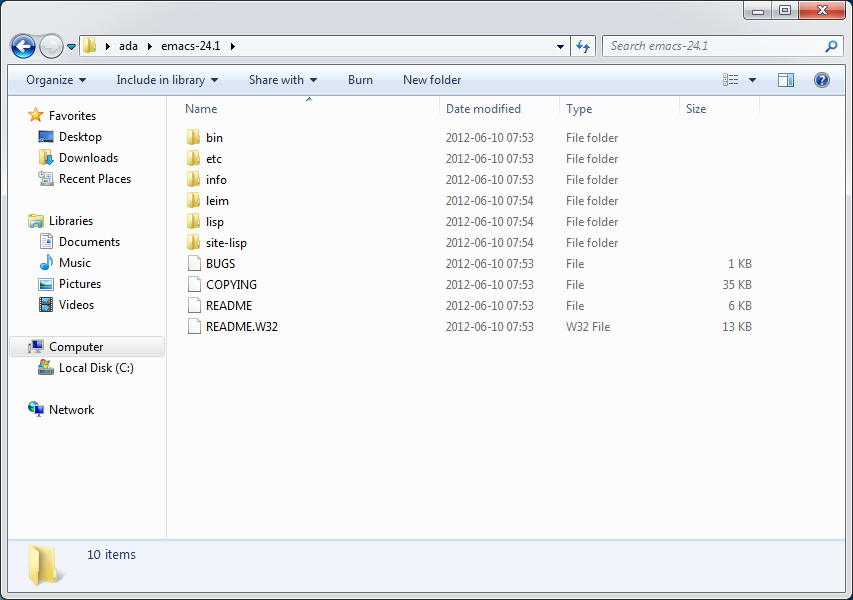Select the README.W32 file name
Image resolution: width=853 pixels, height=600 pixels.
(x=242, y=327)
